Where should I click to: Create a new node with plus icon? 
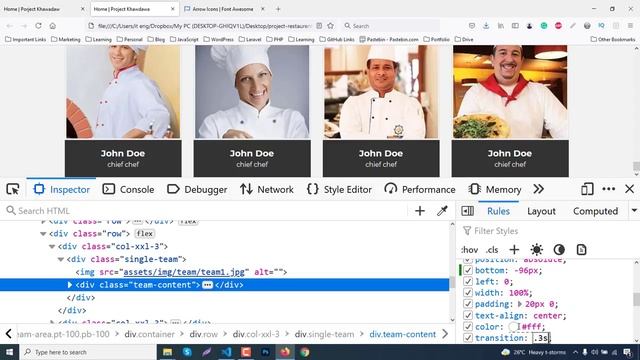pos(420,211)
